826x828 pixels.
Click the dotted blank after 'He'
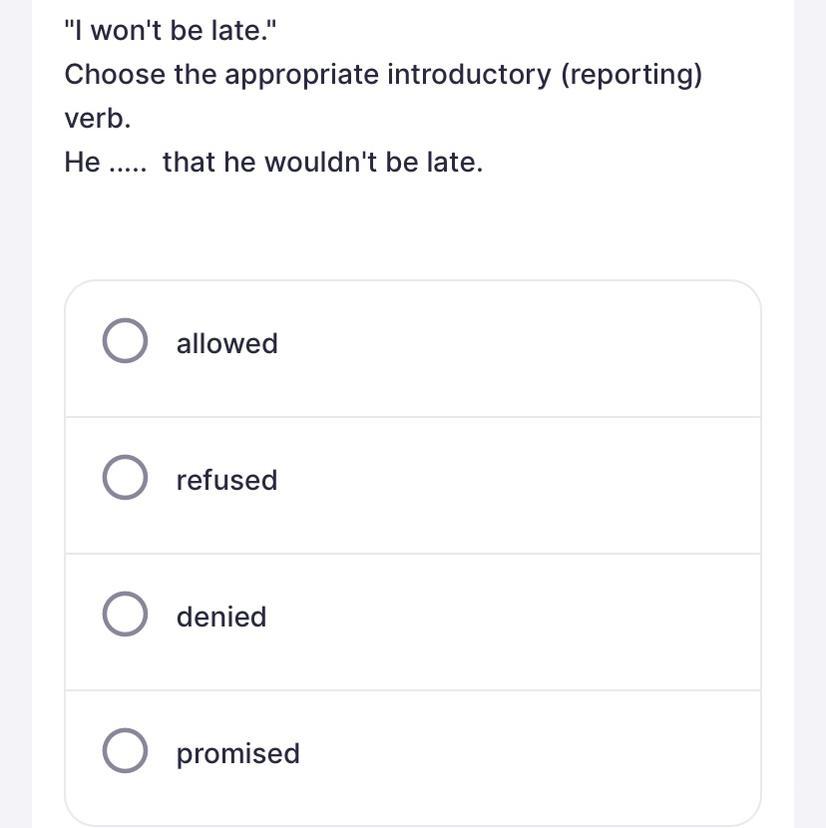click(x=127, y=170)
